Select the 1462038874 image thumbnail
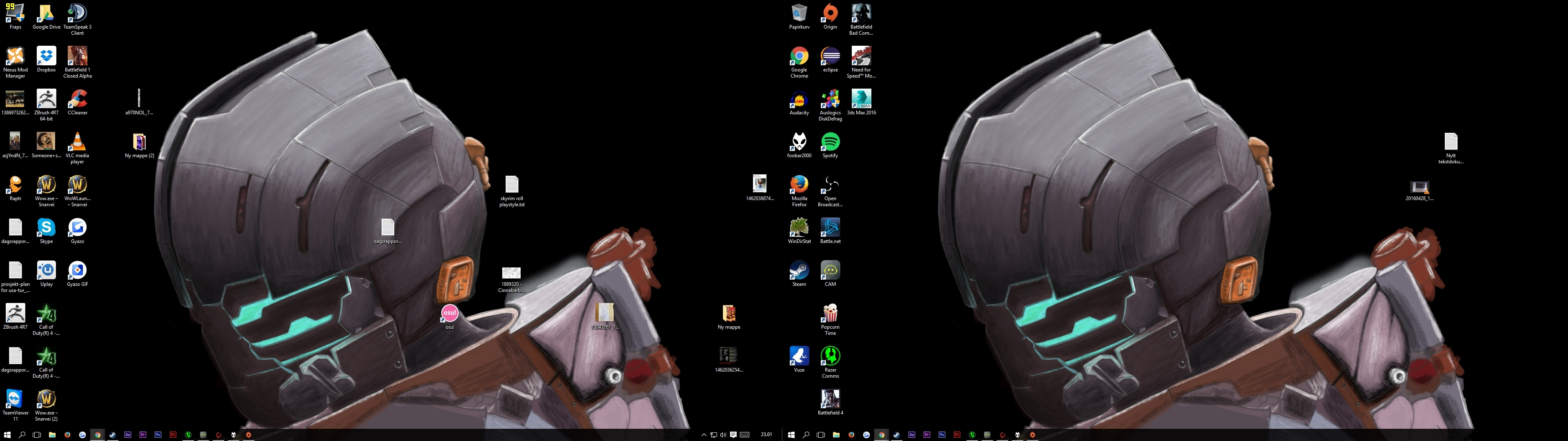The height and width of the screenshot is (441, 1568). (x=759, y=187)
